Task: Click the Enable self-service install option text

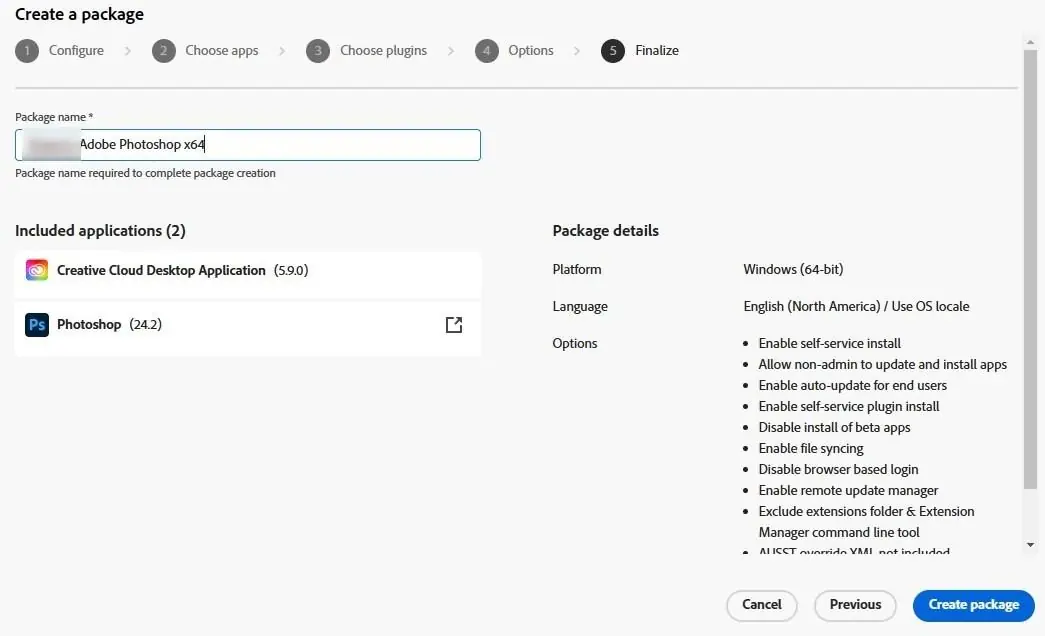Action: pyautogui.click(x=830, y=343)
